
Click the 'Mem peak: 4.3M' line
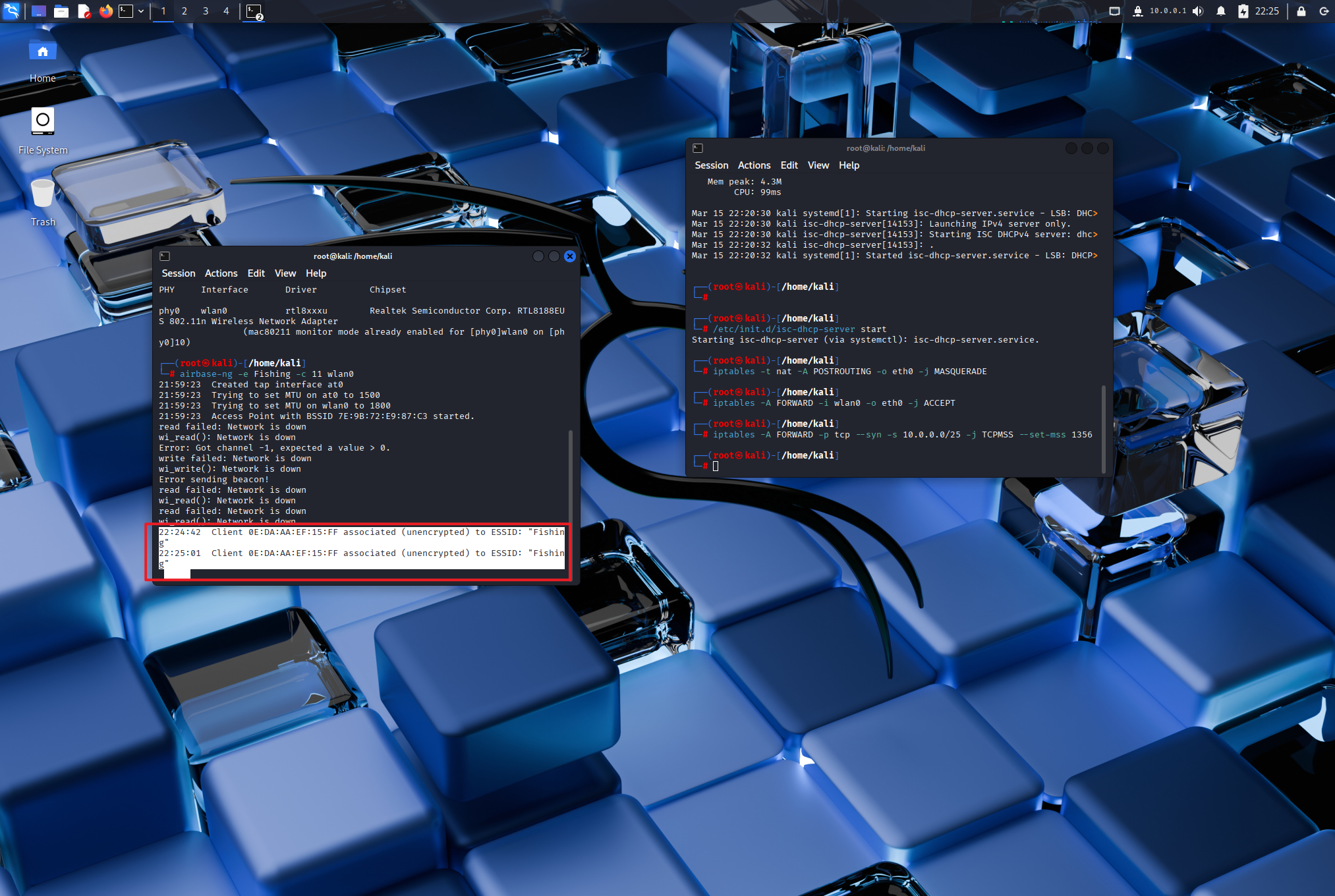745,182
